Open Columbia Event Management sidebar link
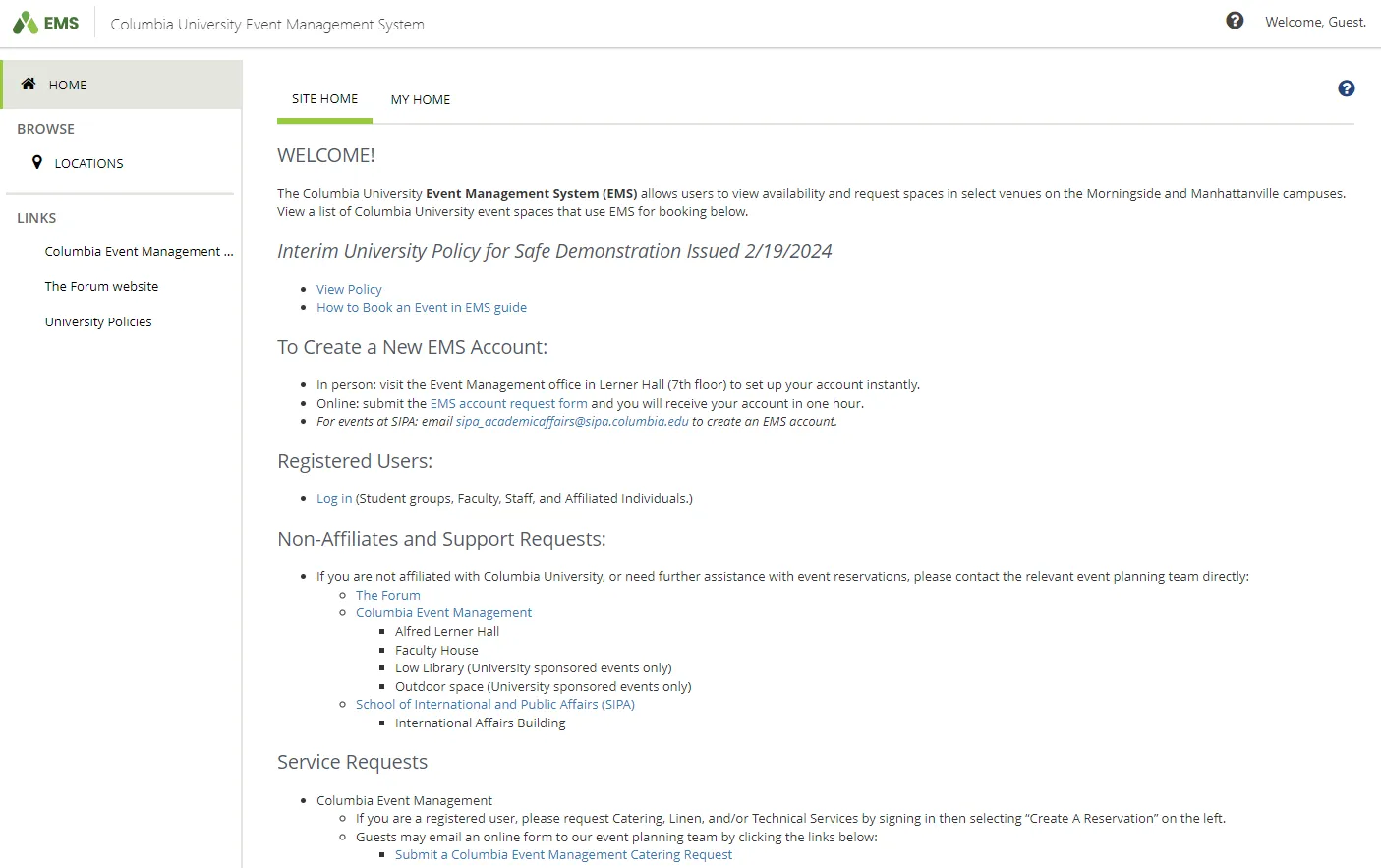Viewport: 1381px width, 868px height. (x=139, y=251)
